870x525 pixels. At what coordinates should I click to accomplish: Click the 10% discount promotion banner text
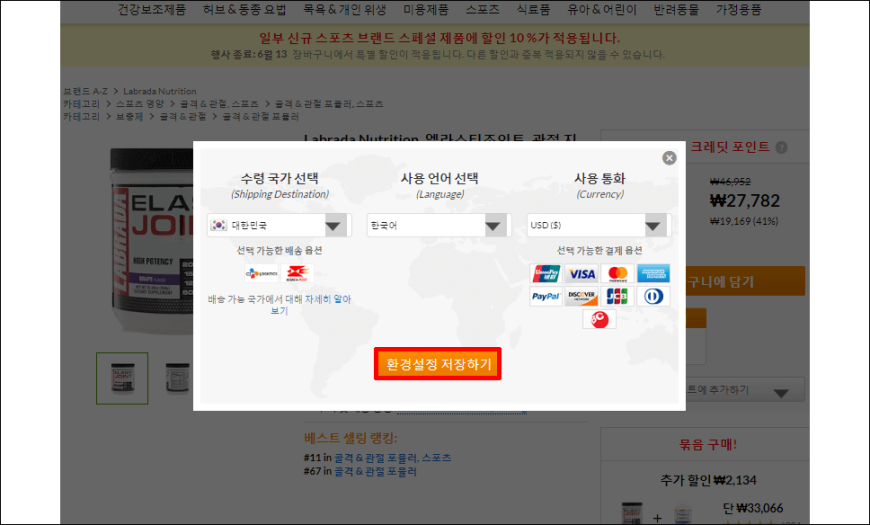(439, 38)
